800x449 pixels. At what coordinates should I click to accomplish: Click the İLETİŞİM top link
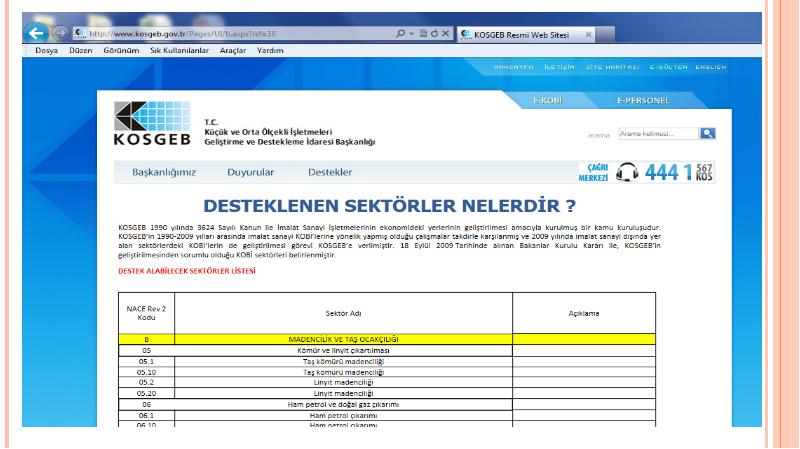point(559,67)
